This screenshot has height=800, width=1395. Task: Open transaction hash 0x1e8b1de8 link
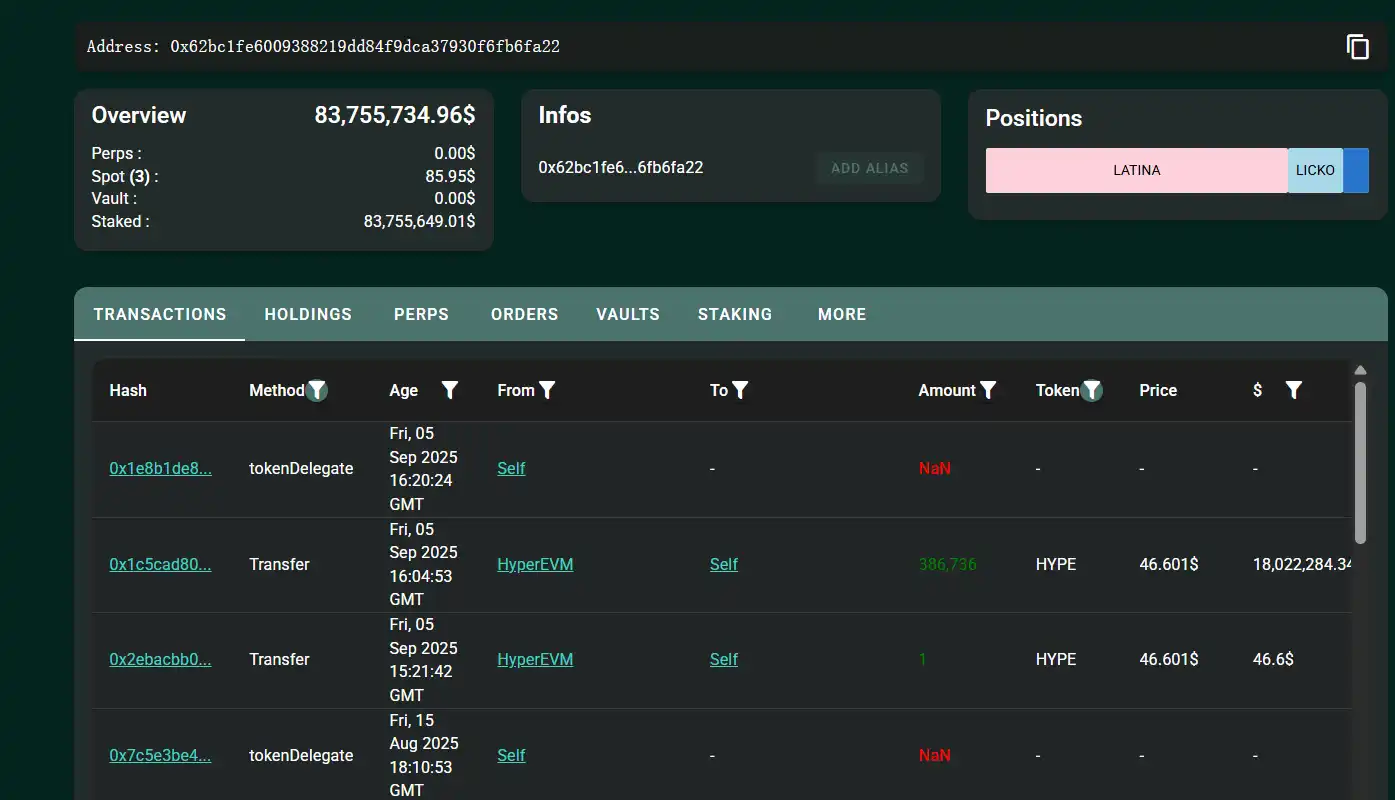point(160,469)
